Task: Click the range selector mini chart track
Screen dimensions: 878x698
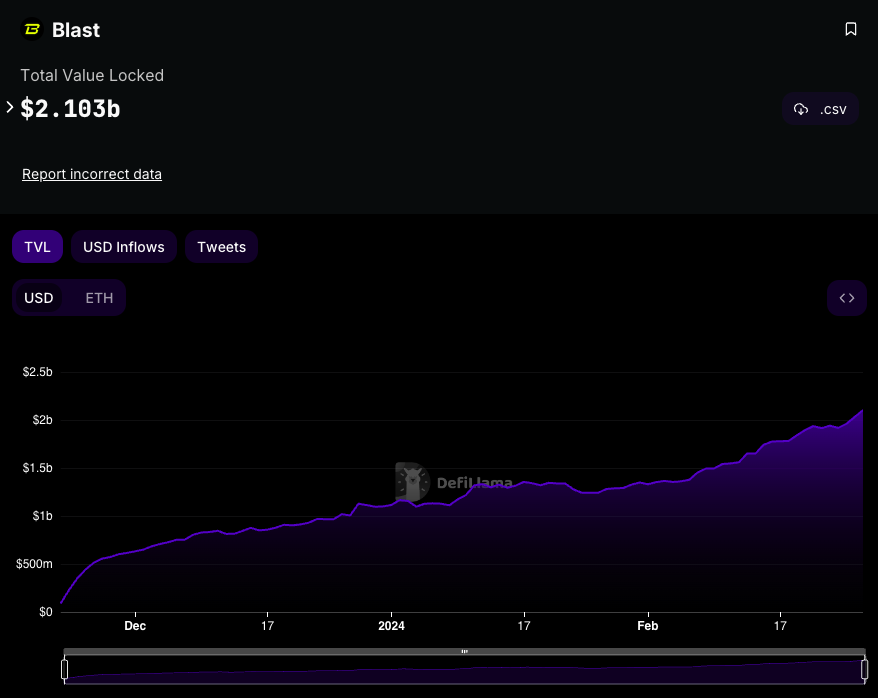Action: pos(464,671)
